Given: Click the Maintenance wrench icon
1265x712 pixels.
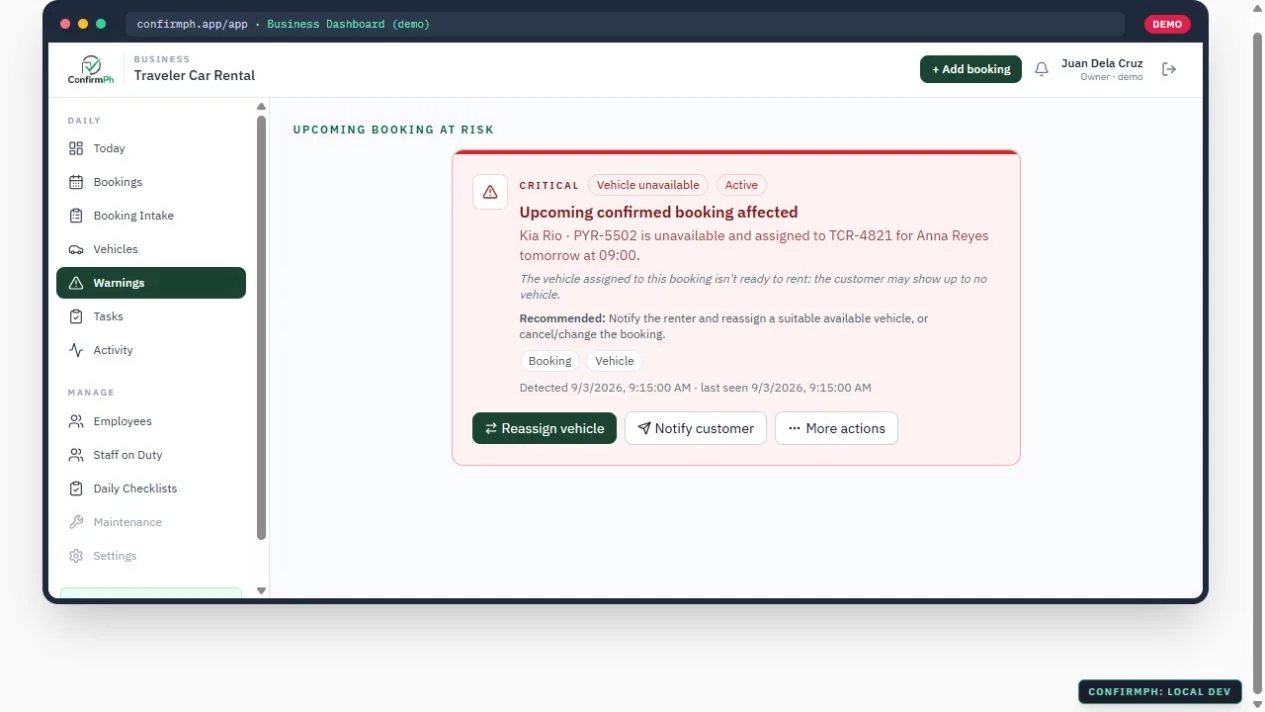Looking at the screenshot, I should (x=76, y=522).
